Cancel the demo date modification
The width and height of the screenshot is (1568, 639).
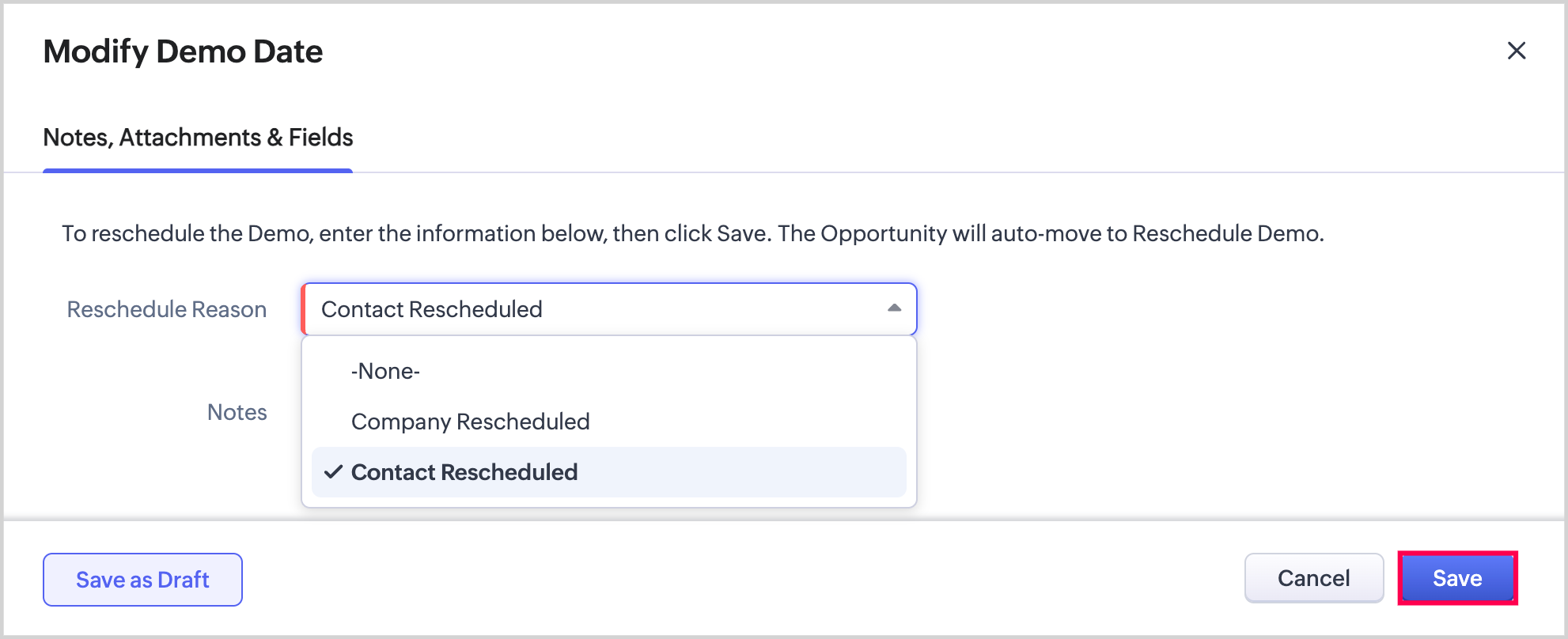1313,578
